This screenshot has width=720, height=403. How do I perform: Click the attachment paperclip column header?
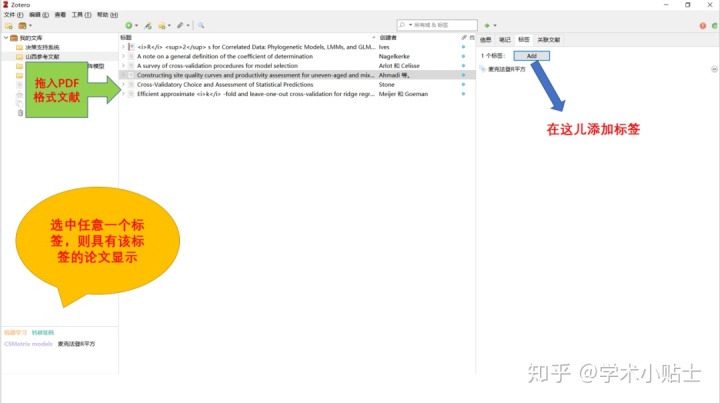click(464, 38)
